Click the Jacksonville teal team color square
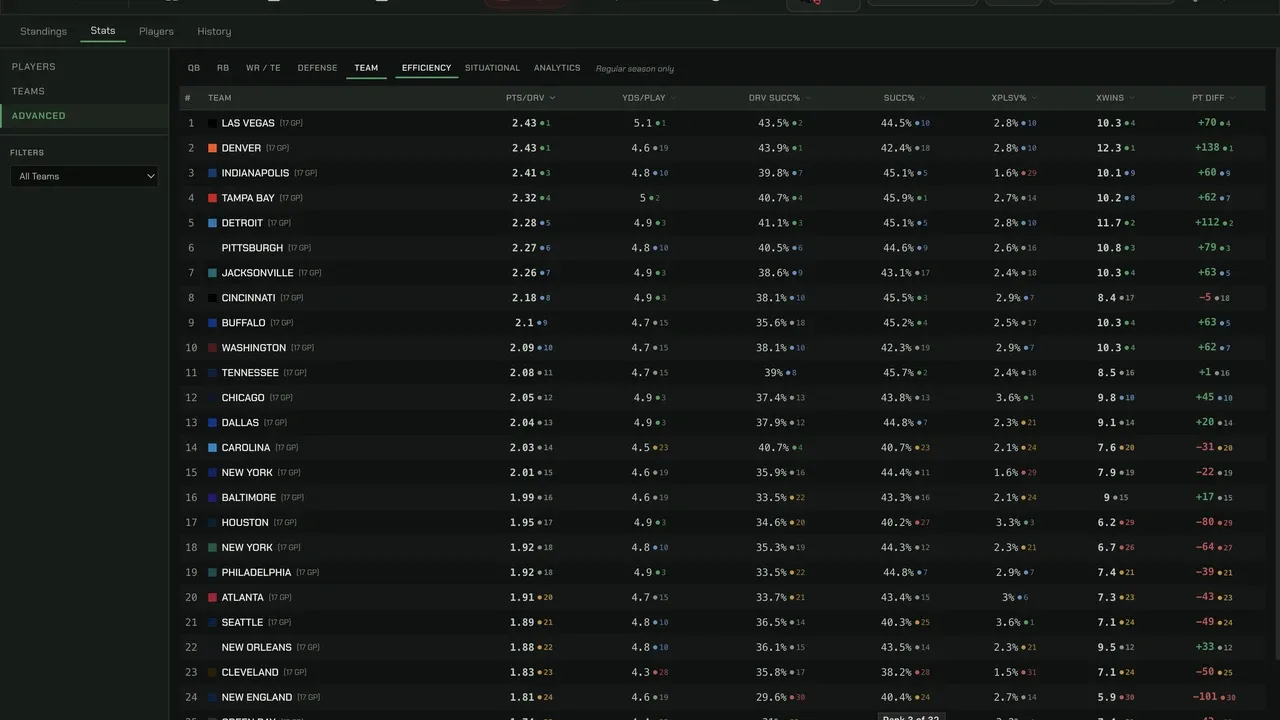Viewport: 1280px width, 720px height. (x=212, y=273)
